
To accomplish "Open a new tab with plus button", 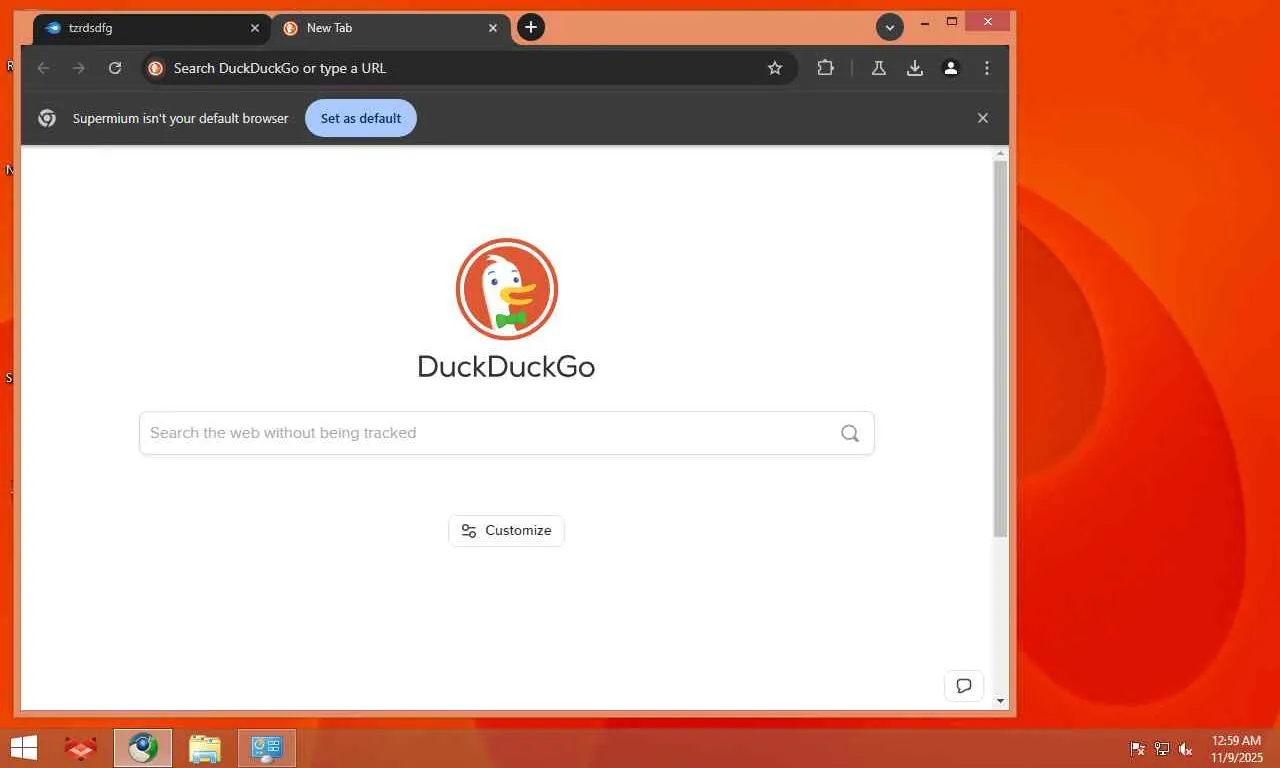I will (x=531, y=28).
